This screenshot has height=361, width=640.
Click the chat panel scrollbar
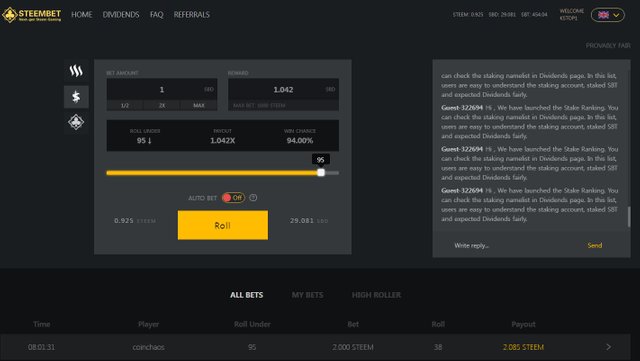pyautogui.click(x=629, y=216)
